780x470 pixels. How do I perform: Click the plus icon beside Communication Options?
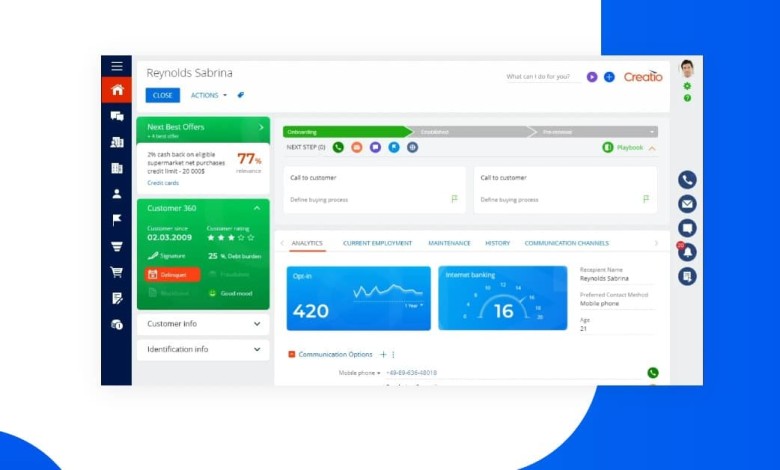pos(383,355)
